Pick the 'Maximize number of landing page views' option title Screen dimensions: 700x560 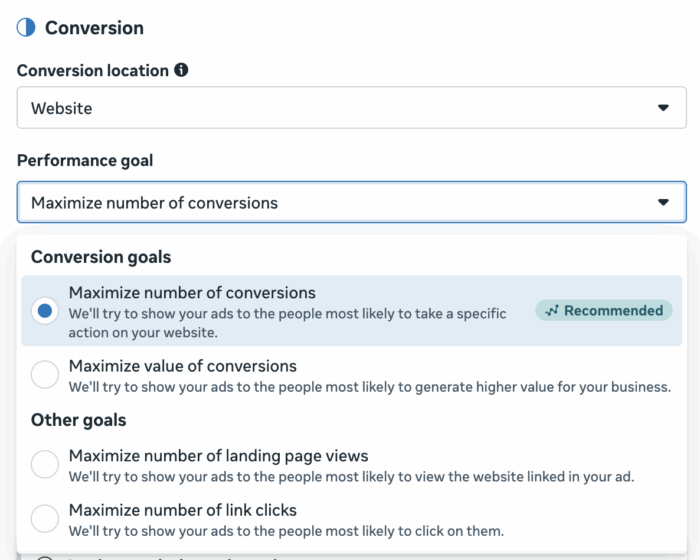coord(218,456)
